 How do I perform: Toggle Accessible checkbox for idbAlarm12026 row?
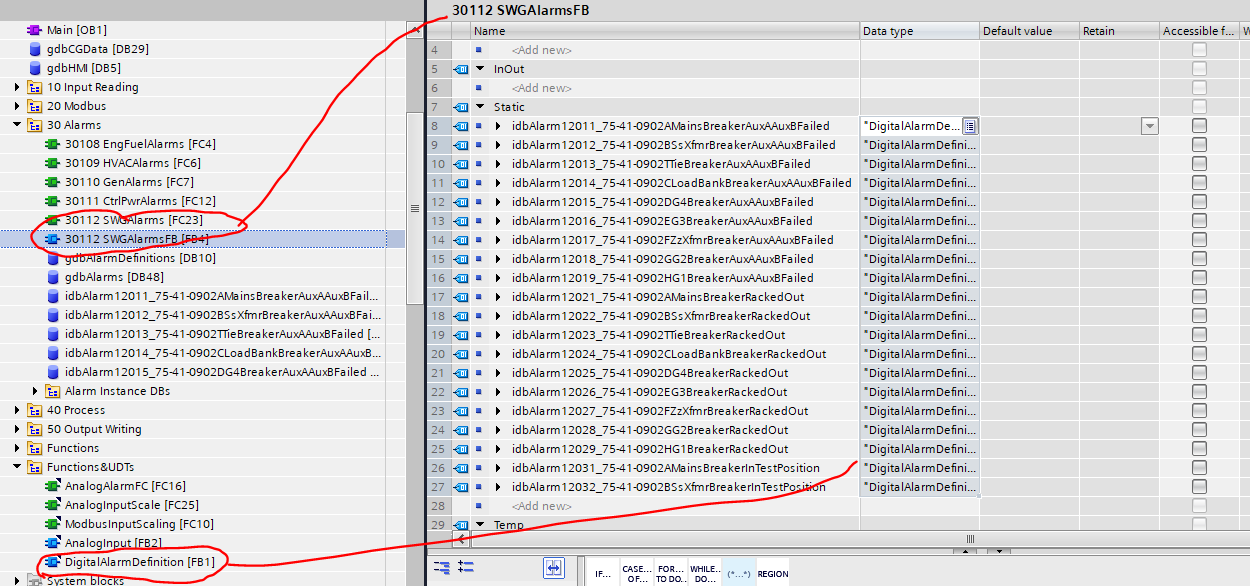tap(1199, 392)
